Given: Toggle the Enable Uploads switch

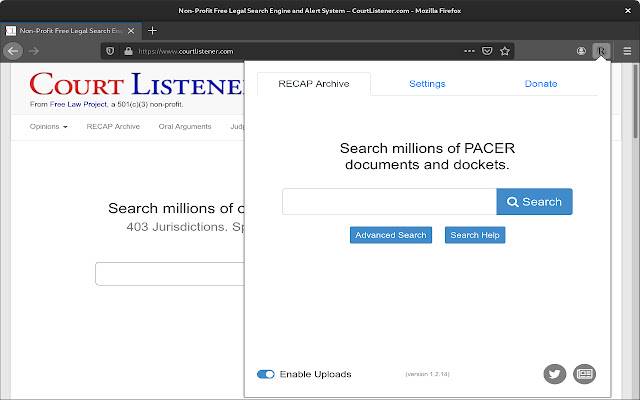Looking at the screenshot, I should (x=266, y=374).
